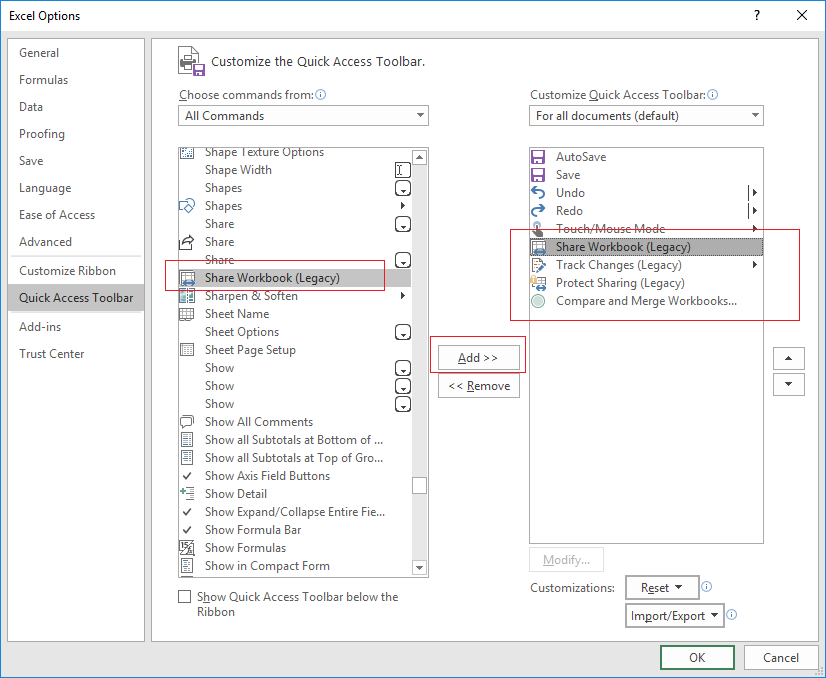Click the commands list scrollbar thumb
826x678 pixels.
(x=419, y=485)
